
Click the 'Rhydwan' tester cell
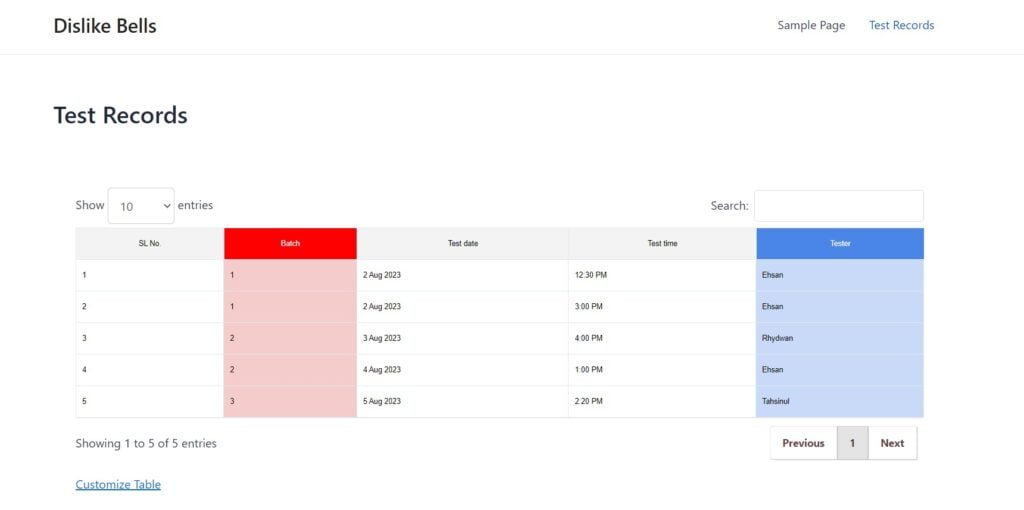tap(840, 338)
